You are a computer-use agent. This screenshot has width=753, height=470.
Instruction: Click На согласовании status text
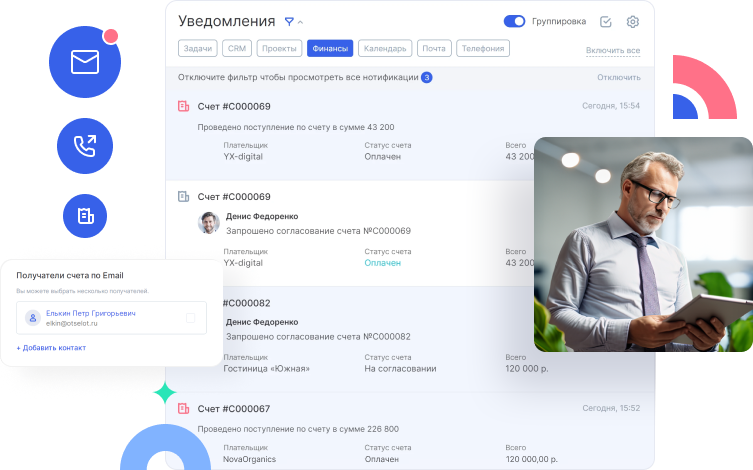(400, 369)
